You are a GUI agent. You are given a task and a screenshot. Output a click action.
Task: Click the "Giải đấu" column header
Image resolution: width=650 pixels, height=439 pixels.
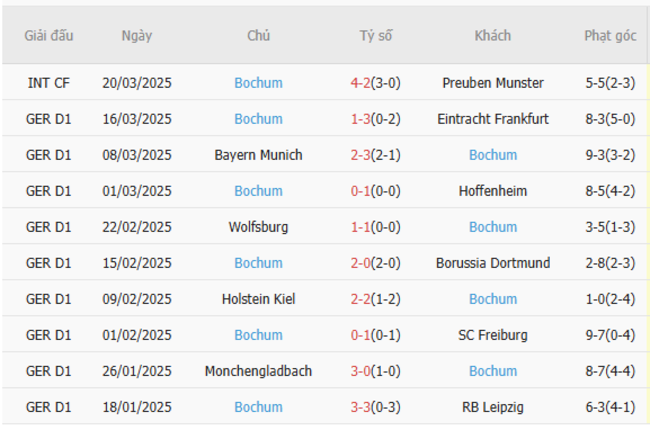49,35
